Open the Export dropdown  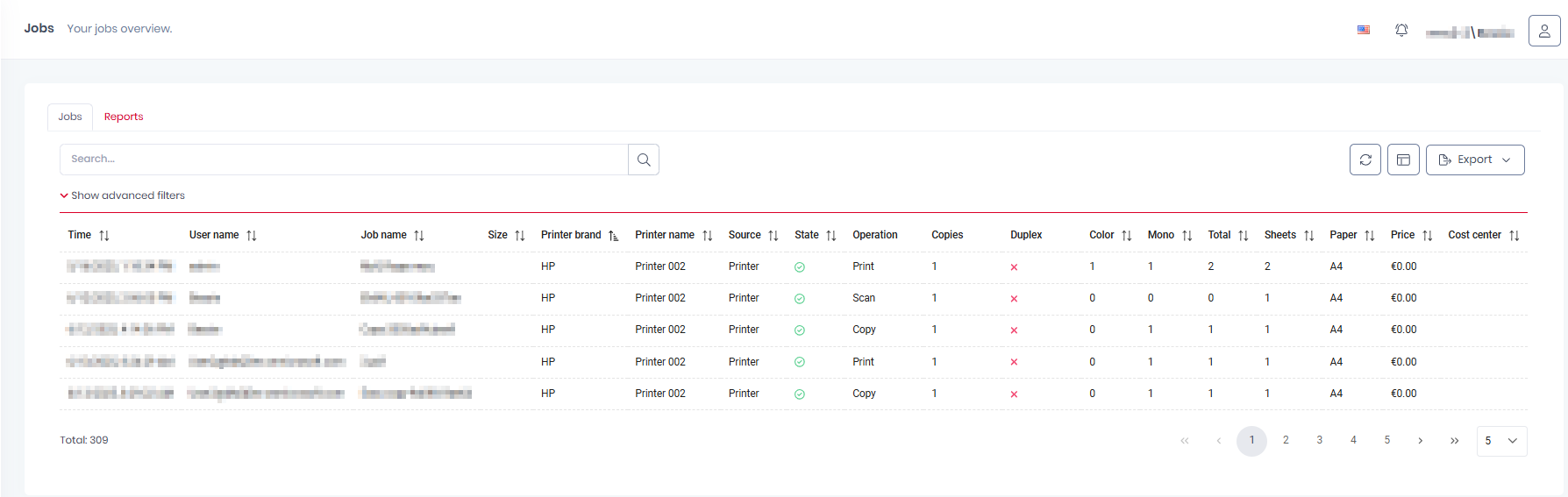(x=1475, y=160)
